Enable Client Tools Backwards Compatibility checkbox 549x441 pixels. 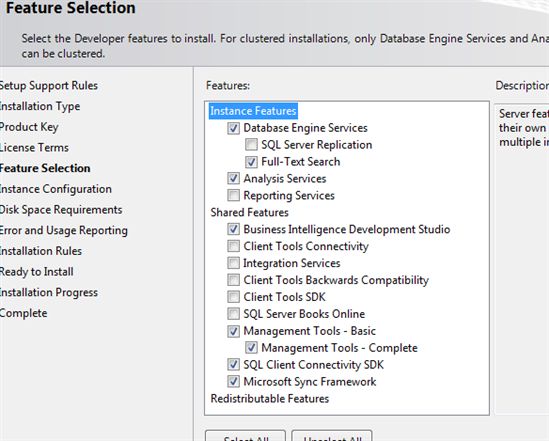coord(234,280)
